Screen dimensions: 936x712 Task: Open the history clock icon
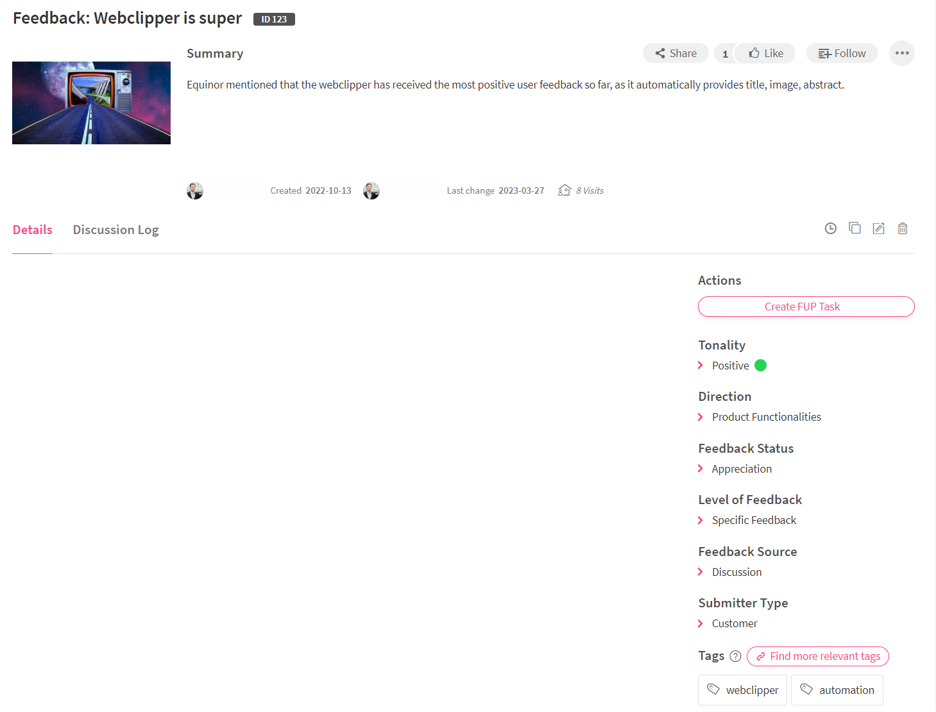(x=830, y=229)
